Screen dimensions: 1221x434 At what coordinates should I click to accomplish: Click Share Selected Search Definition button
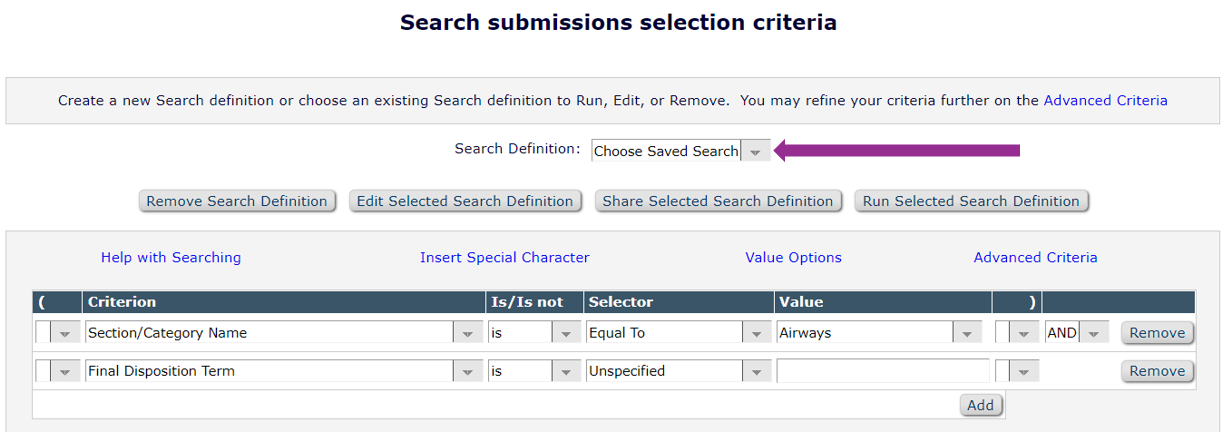[x=718, y=201]
